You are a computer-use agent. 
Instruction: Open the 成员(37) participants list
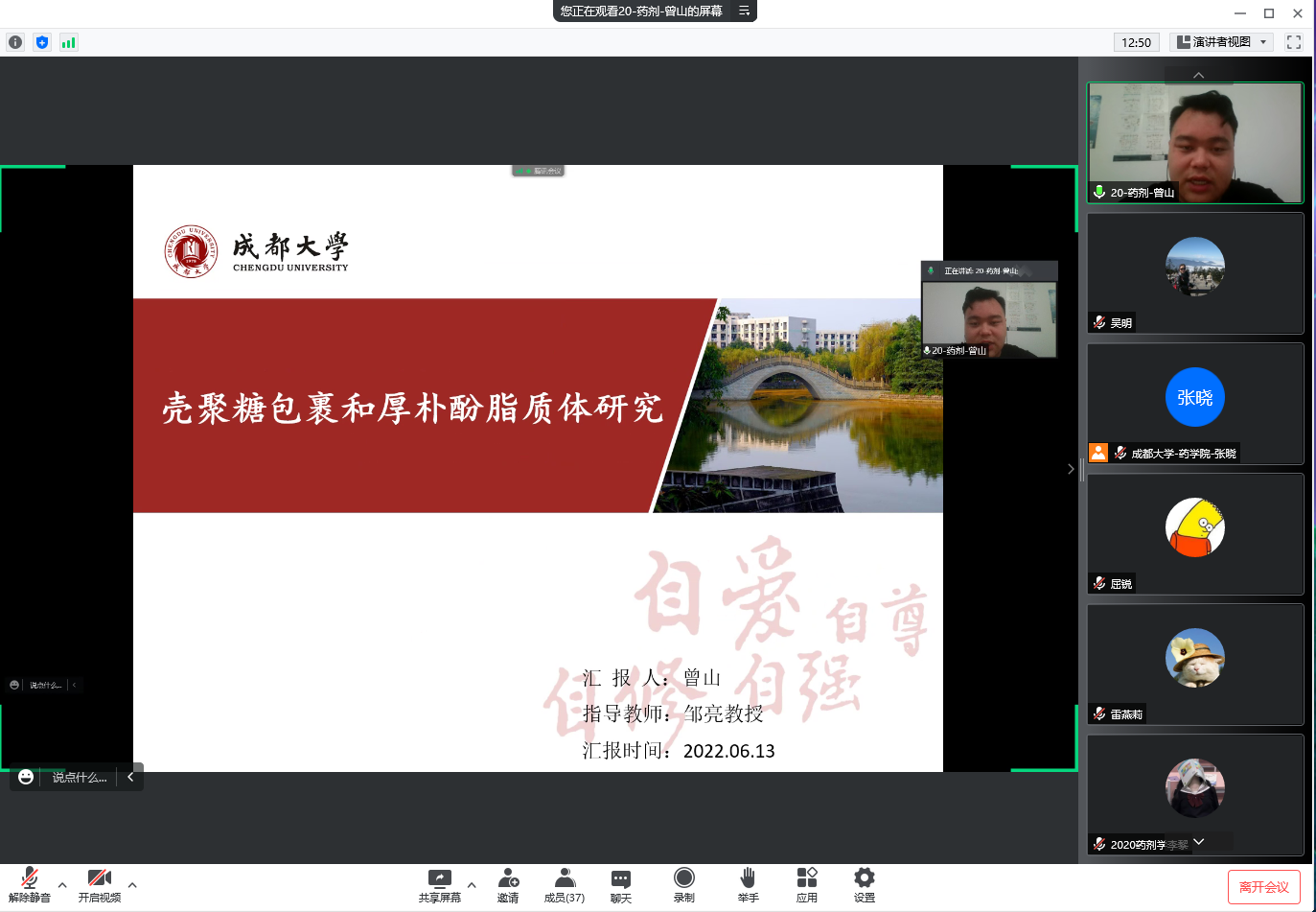point(565,885)
